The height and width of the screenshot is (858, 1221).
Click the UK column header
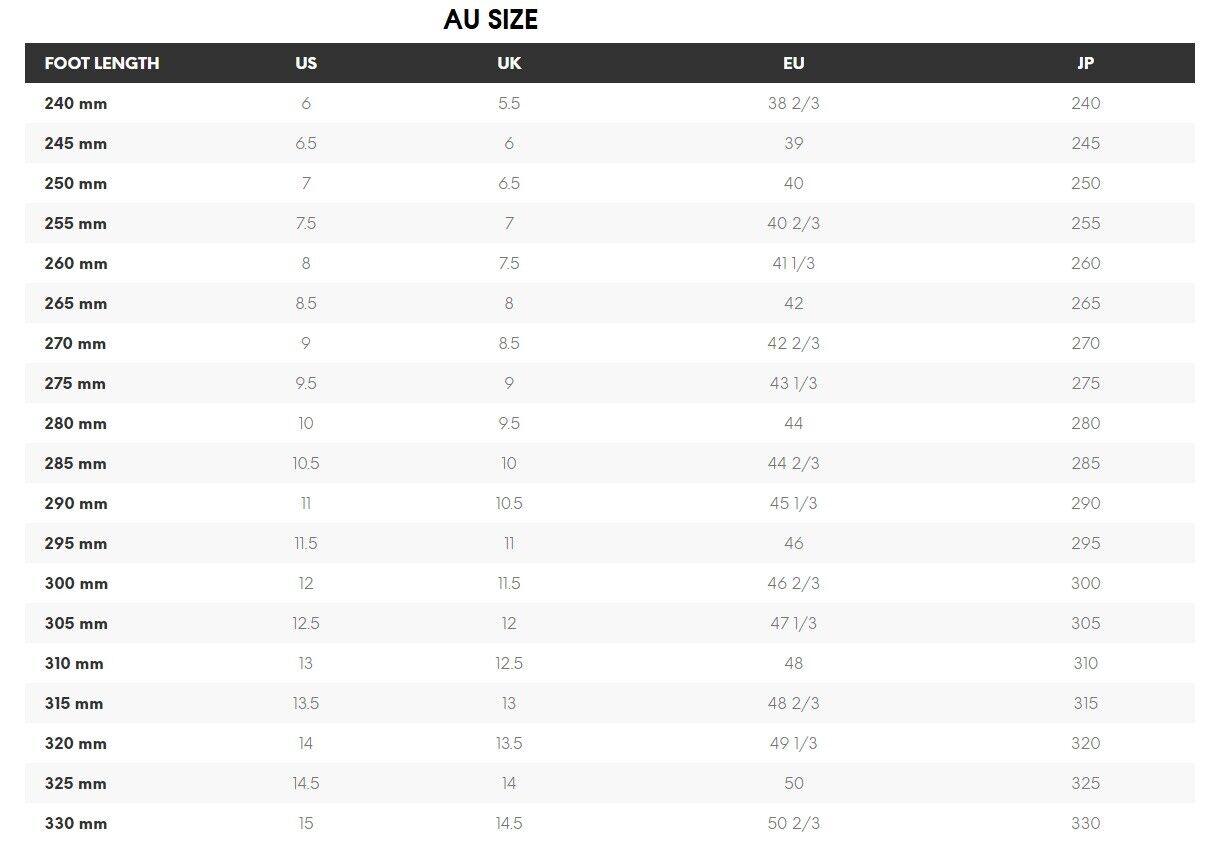(509, 63)
